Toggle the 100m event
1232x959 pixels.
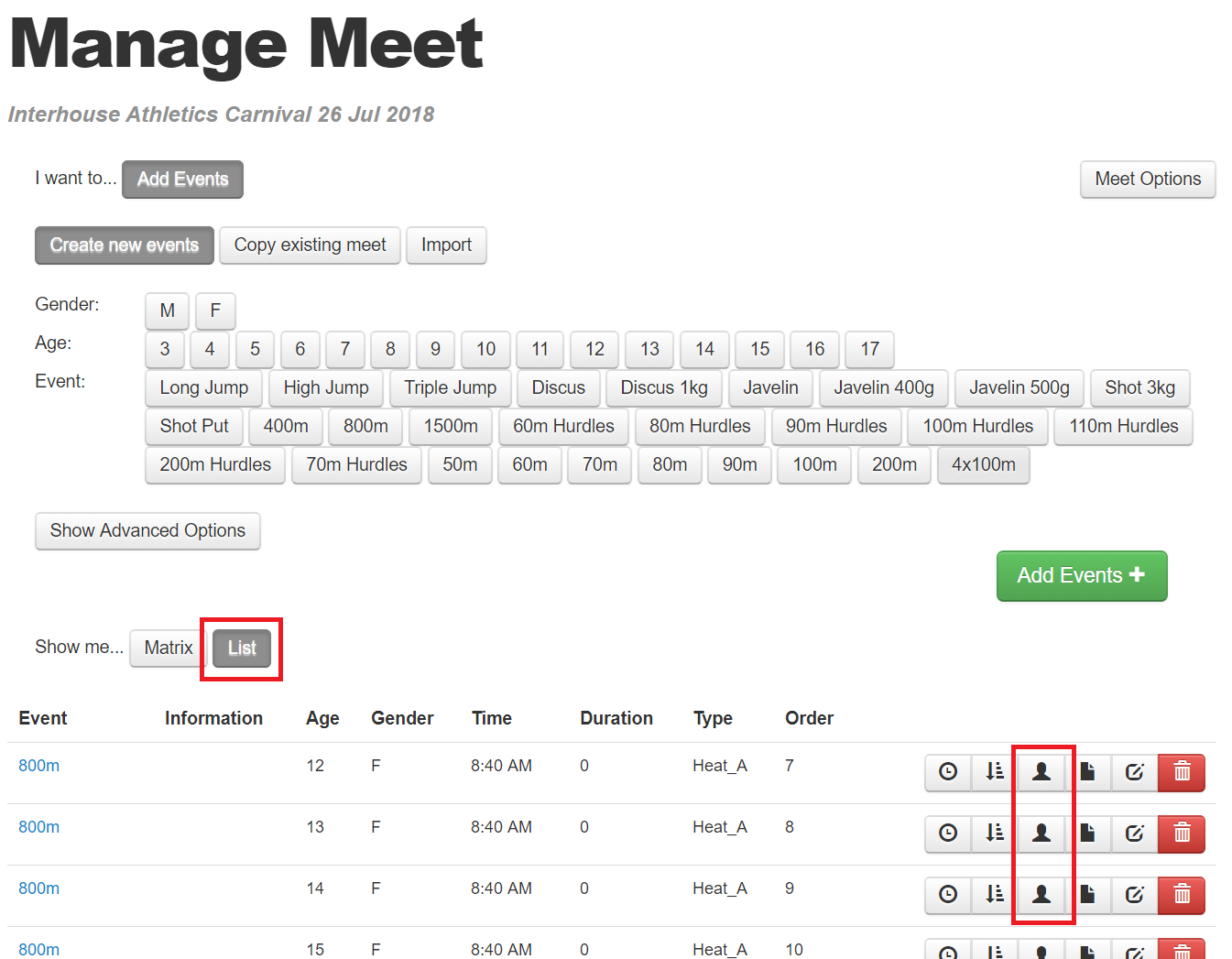(x=814, y=464)
